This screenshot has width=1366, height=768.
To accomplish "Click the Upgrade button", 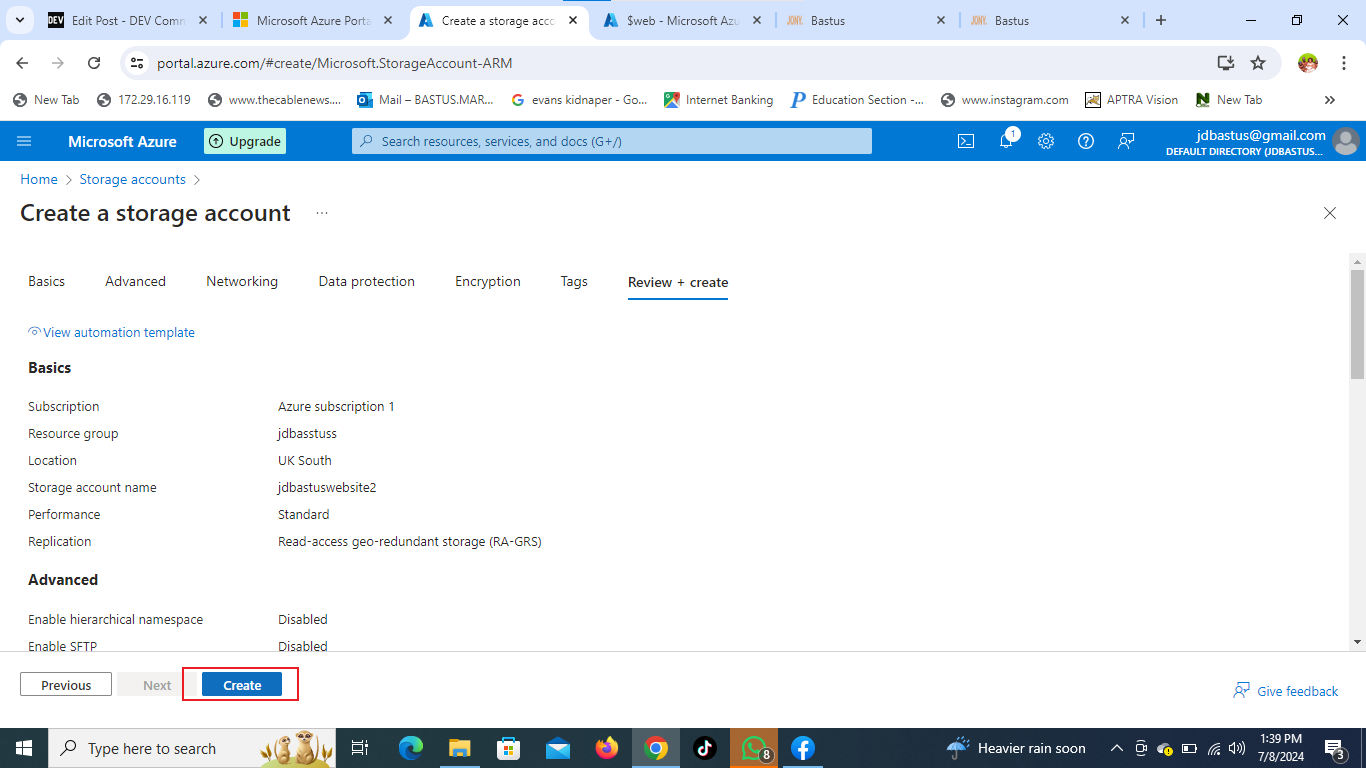I will point(245,141).
